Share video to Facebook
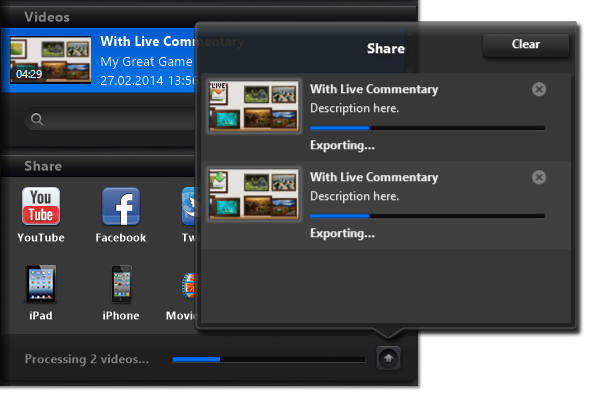The image size is (590, 395). 121,206
